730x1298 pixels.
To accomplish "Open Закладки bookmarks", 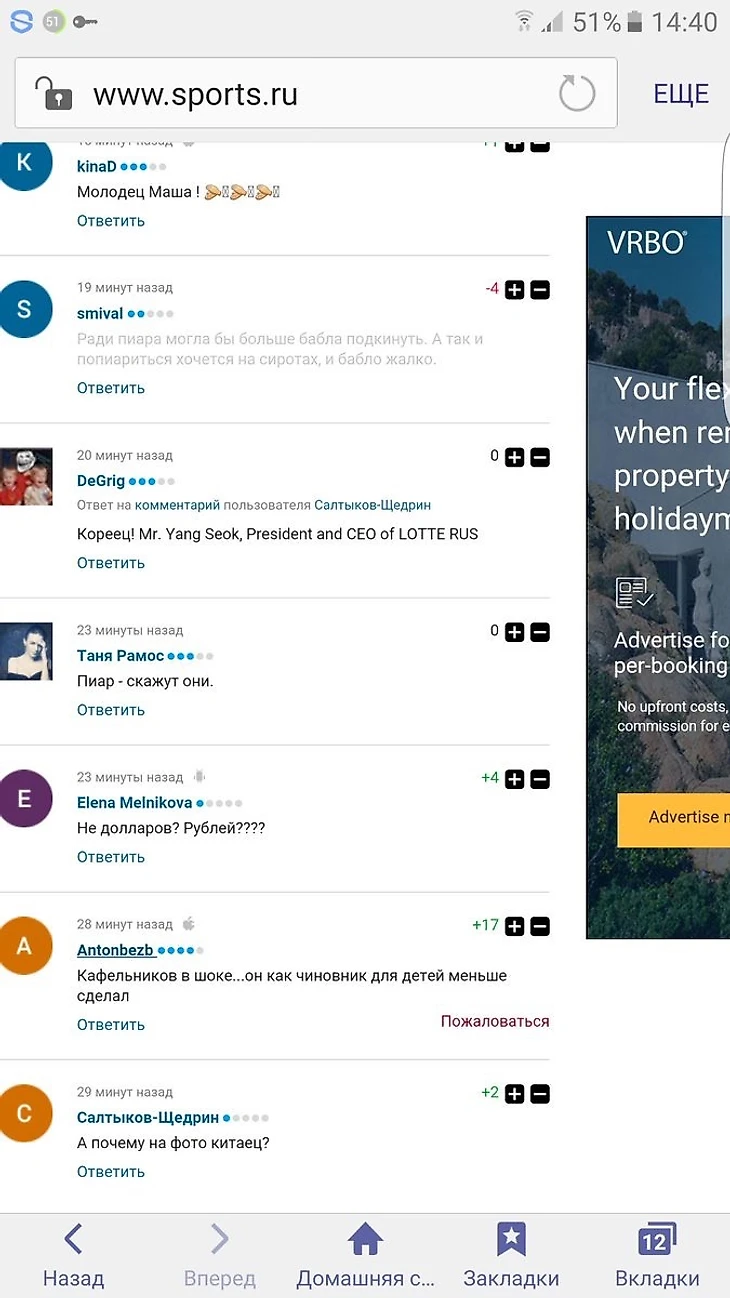I will [x=511, y=1256].
